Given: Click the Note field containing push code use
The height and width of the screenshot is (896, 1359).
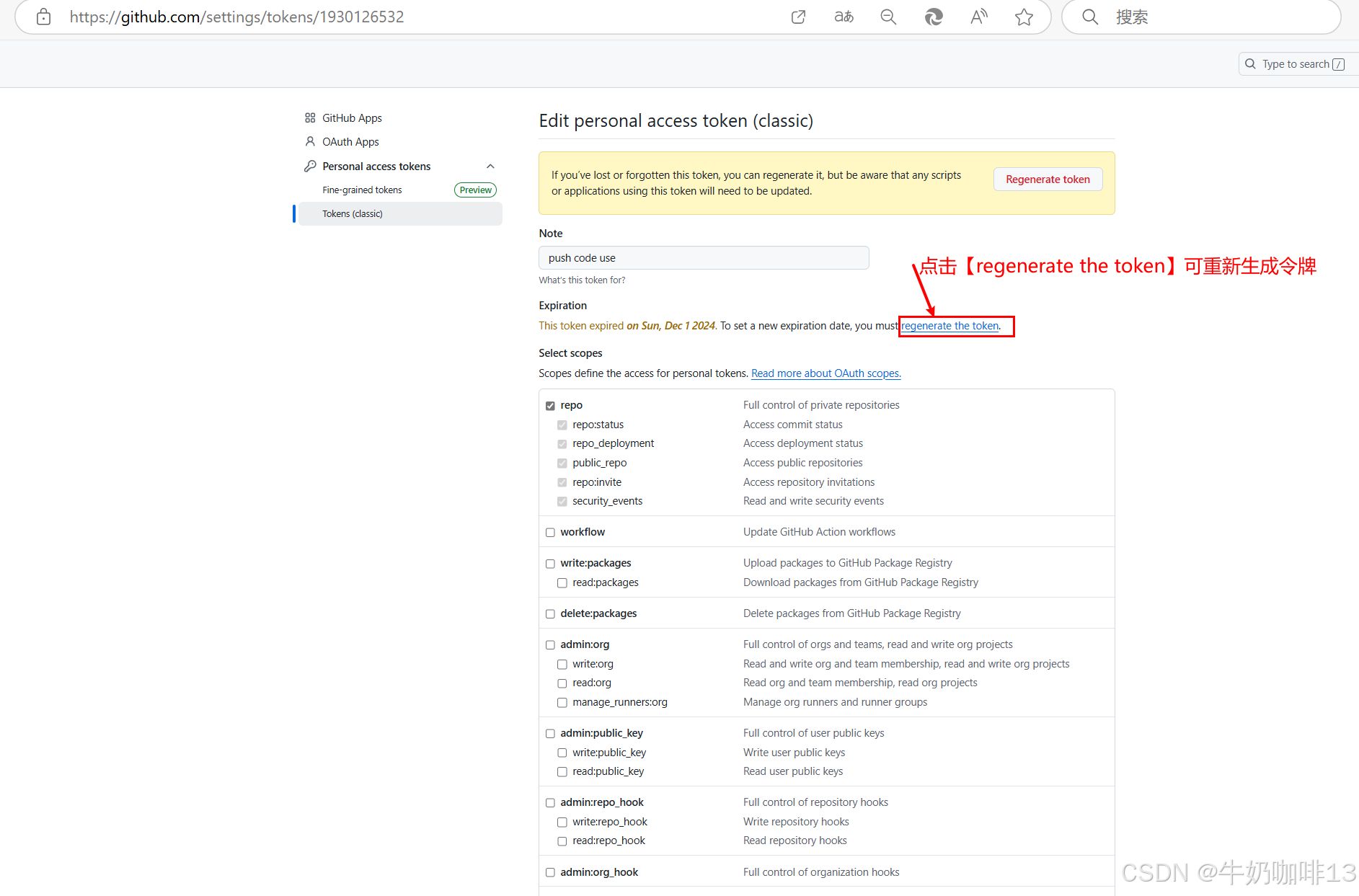Looking at the screenshot, I should [704, 257].
